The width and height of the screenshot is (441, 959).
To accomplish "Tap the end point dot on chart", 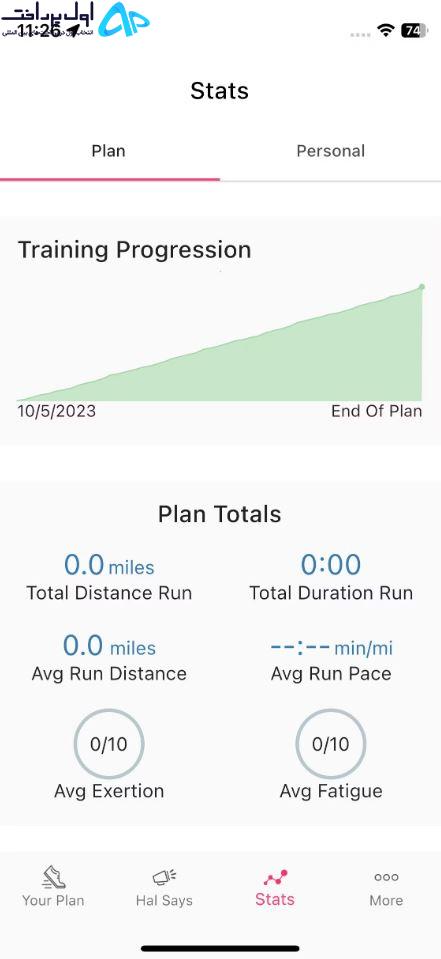I will (x=421, y=286).
